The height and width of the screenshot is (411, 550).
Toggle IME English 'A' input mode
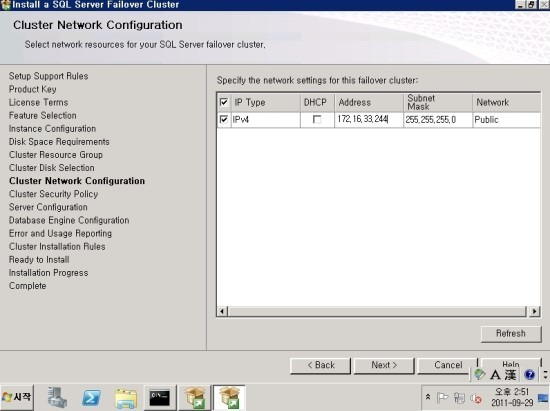pos(495,375)
